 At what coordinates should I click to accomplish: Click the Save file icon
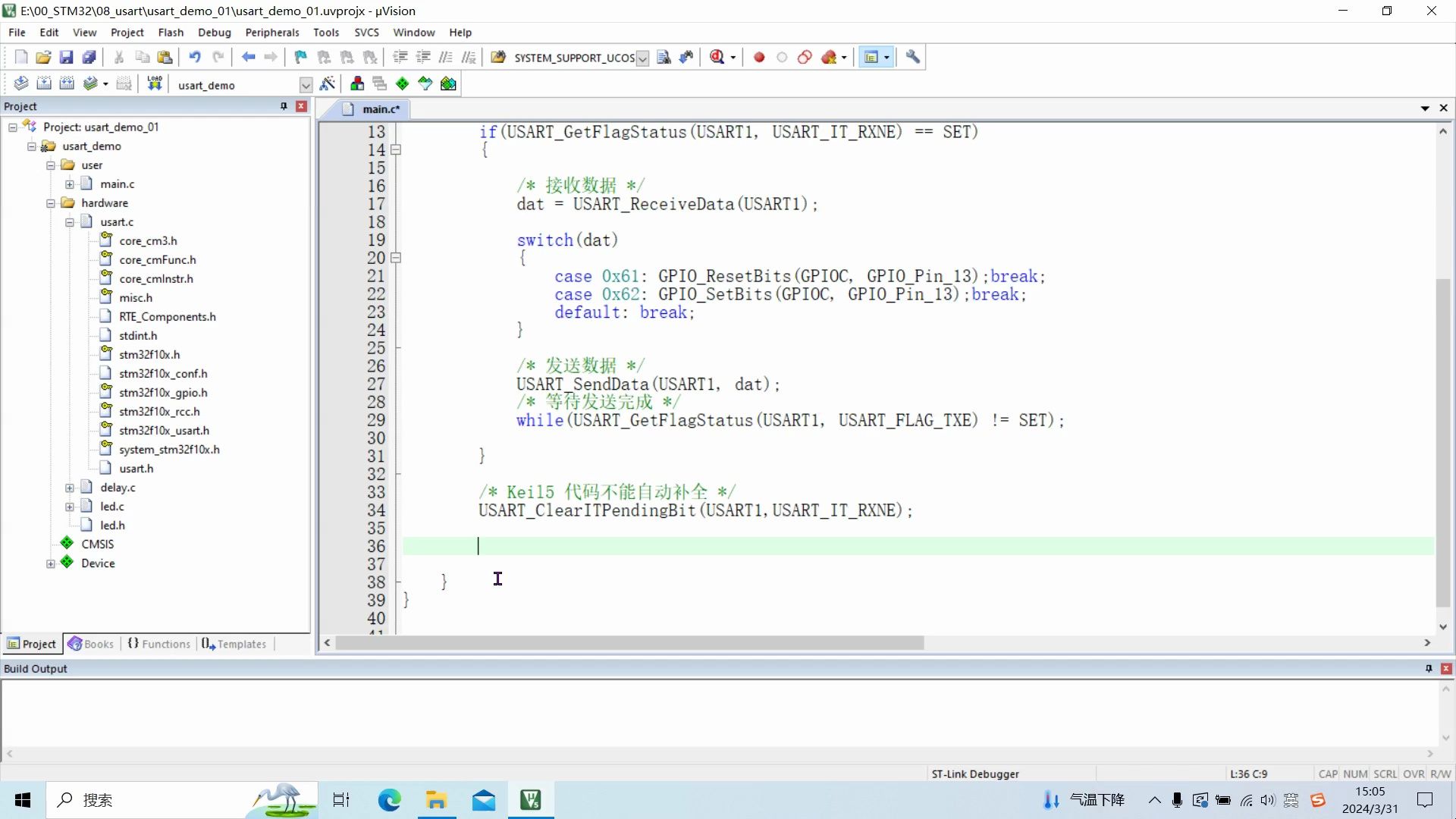[66, 57]
